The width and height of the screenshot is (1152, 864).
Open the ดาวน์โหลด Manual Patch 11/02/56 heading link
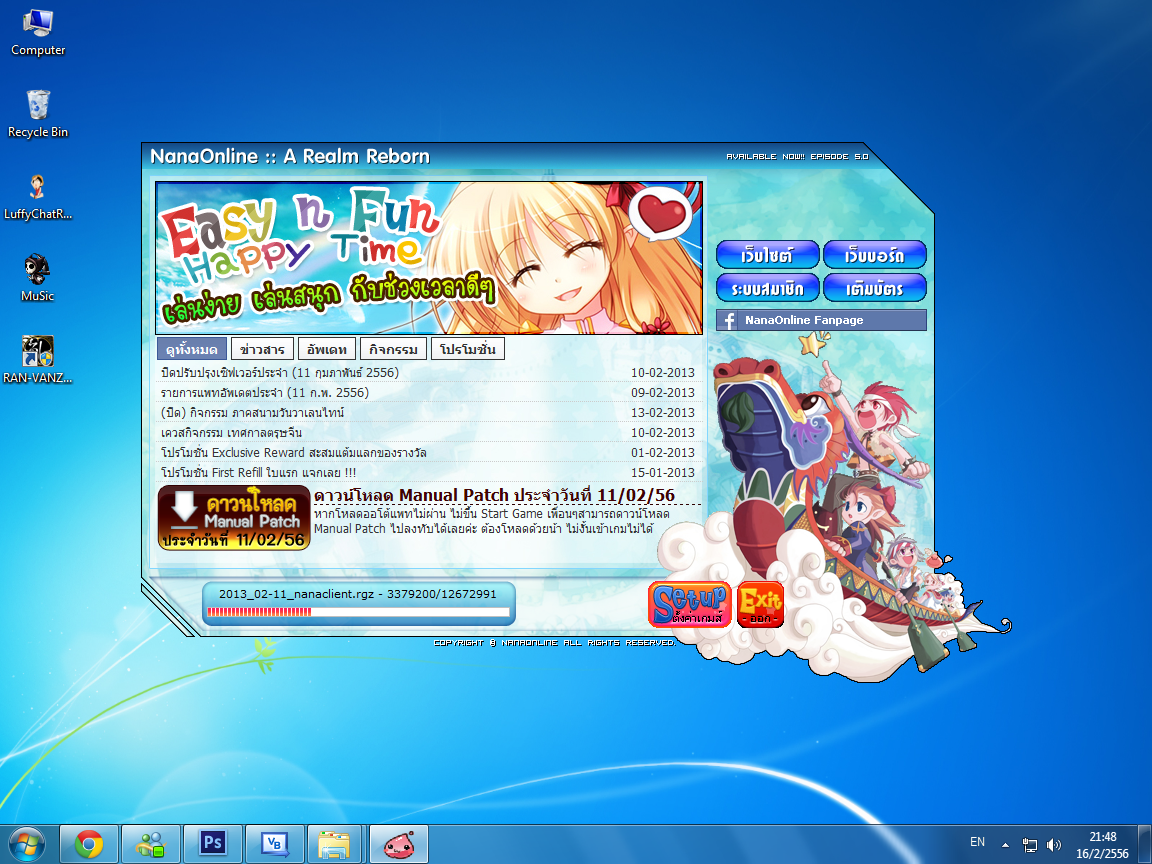tap(494, 495)
